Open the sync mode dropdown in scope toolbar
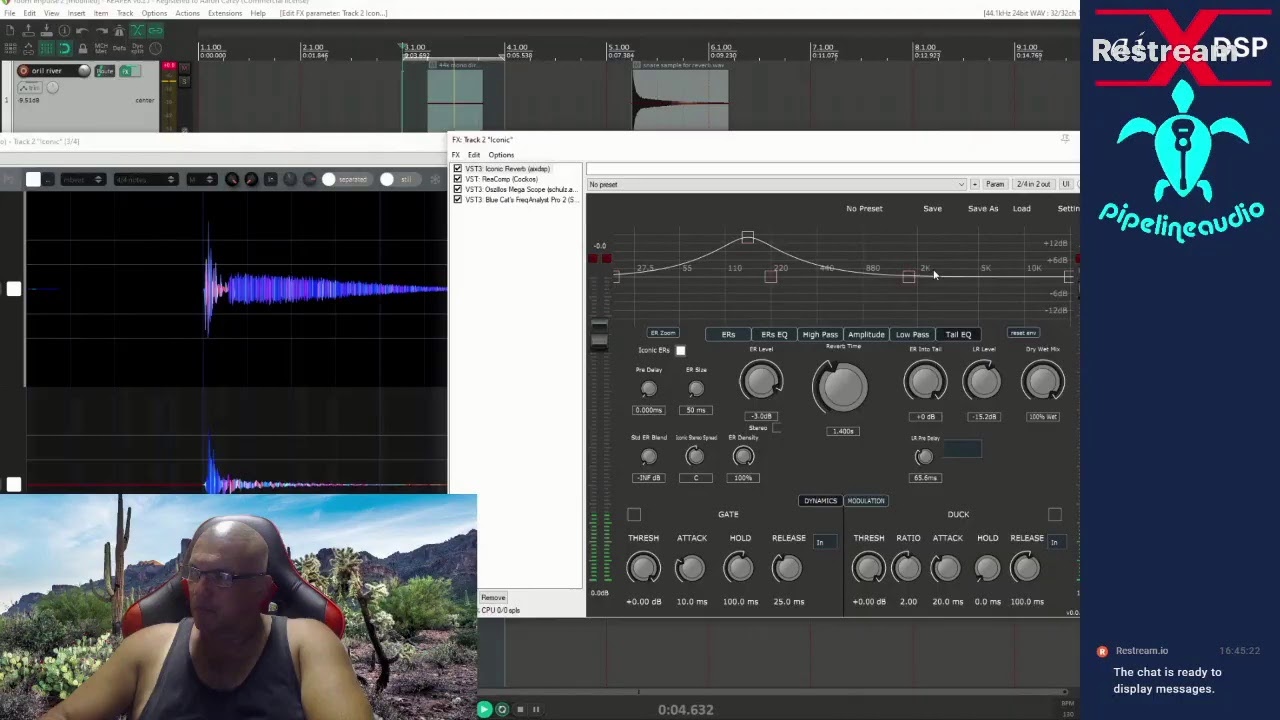 tap(83, 179)
